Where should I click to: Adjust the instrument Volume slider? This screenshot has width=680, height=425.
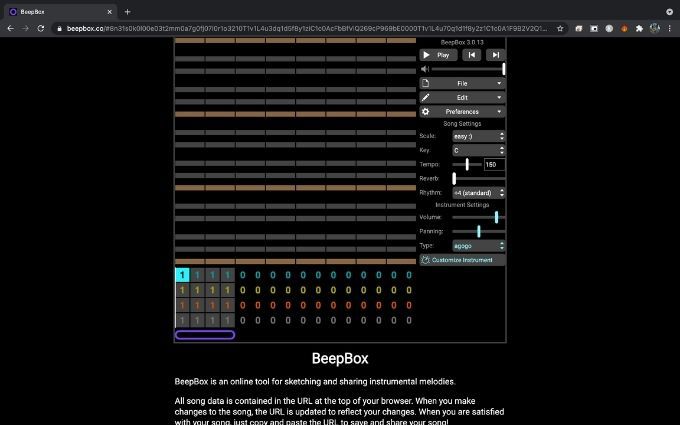pyautogui.click(x=479, y=217)
